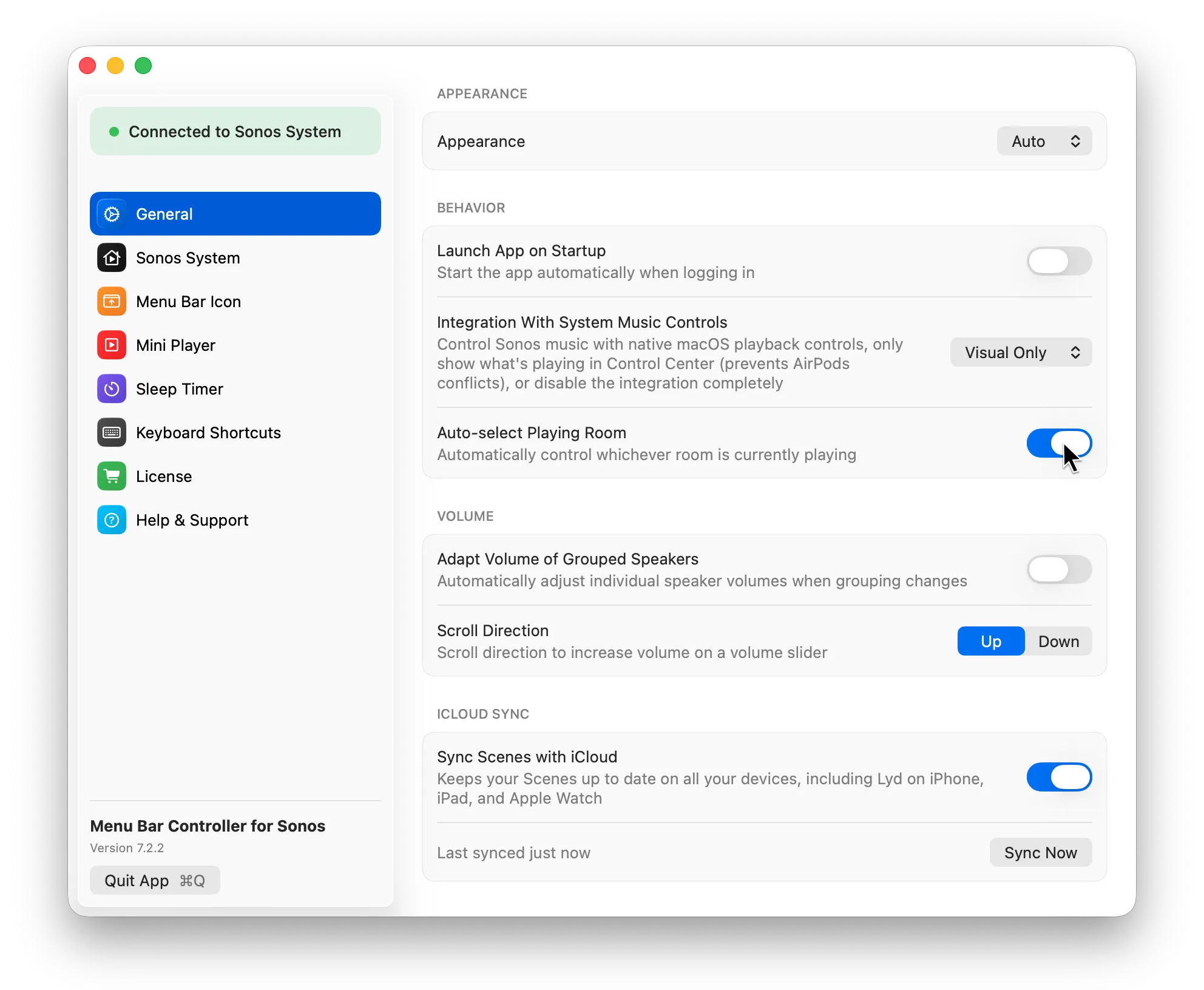
Task: Click the Keyboard Shortcuts keyboard icon
Action: pos(112,432)
